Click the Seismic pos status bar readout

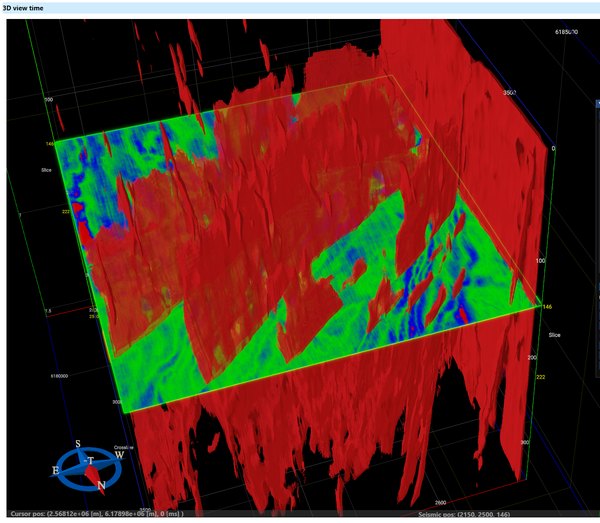[464, 515]
